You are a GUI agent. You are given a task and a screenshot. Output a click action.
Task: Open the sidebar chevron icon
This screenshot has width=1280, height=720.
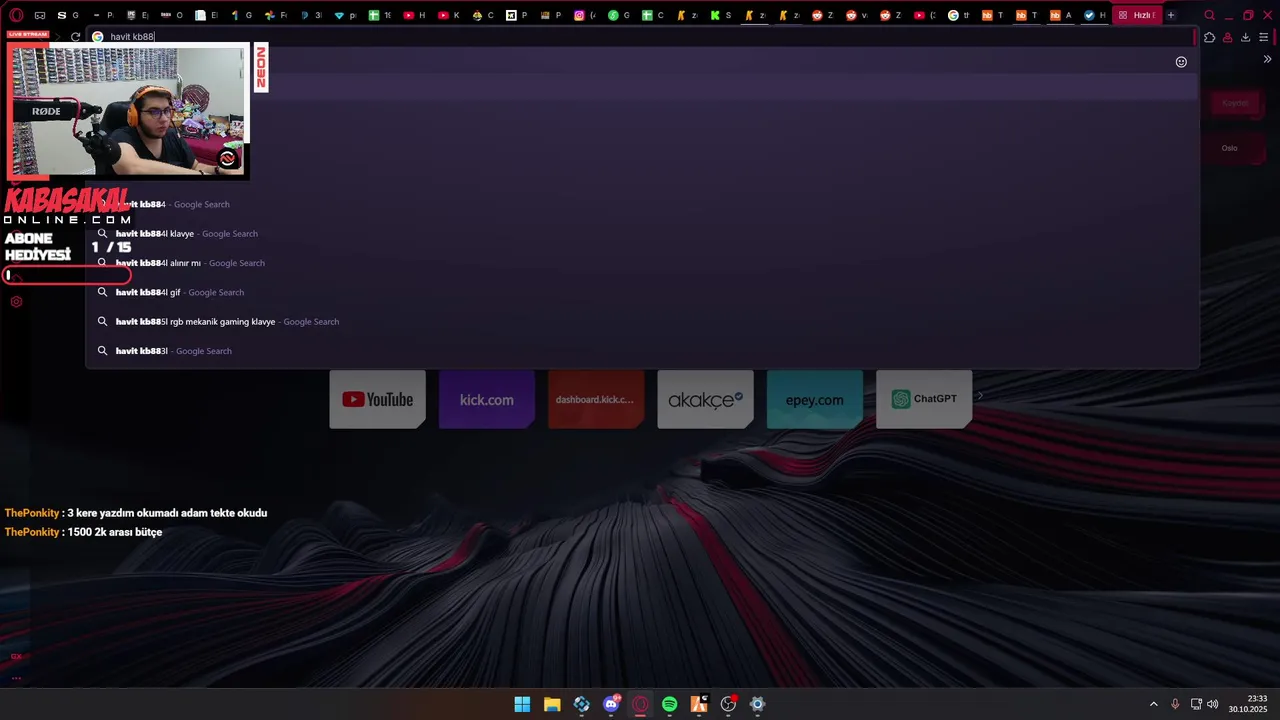click(1267, 59)
